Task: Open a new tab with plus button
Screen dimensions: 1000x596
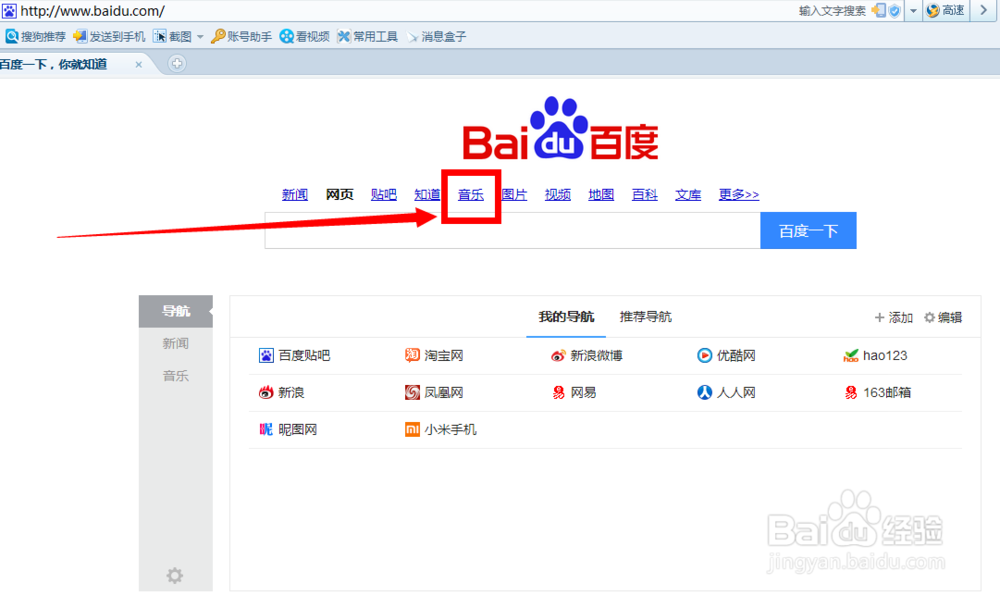Action: pyautogui.click(x=177, y=63)
